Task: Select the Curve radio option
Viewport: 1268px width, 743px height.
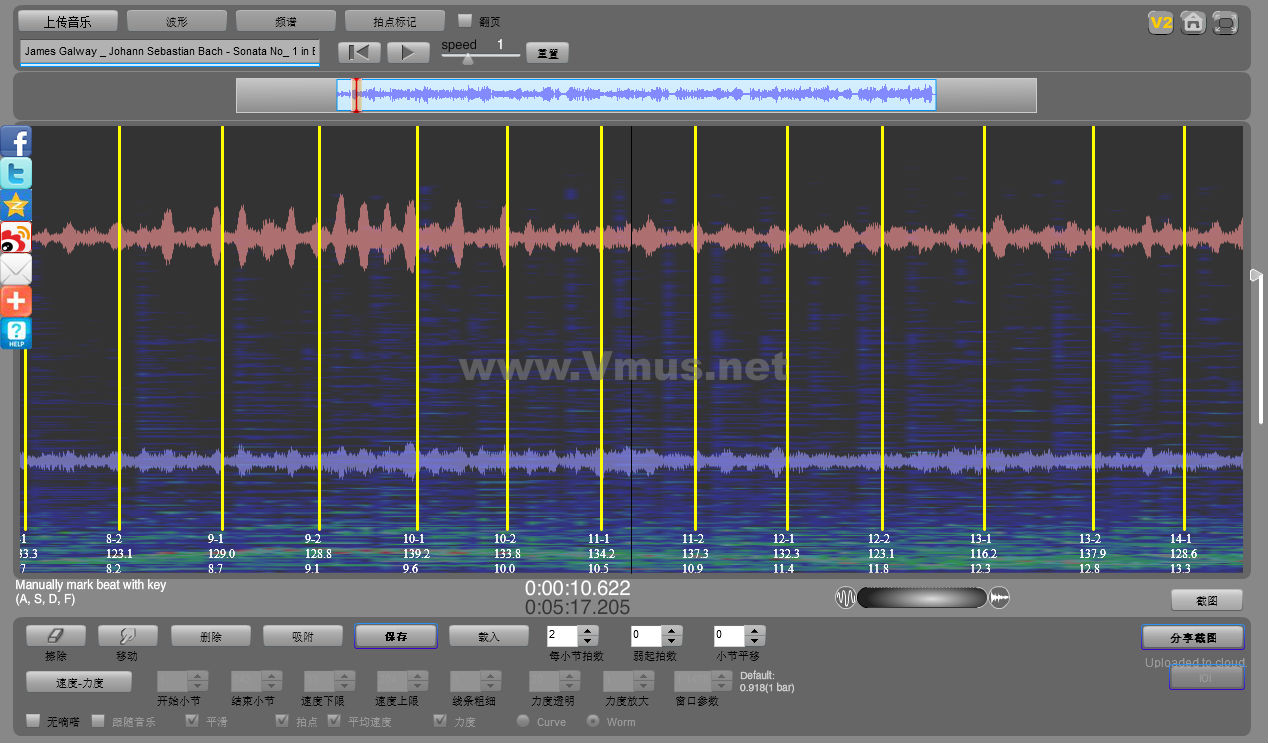Action: tap(523, 721)
